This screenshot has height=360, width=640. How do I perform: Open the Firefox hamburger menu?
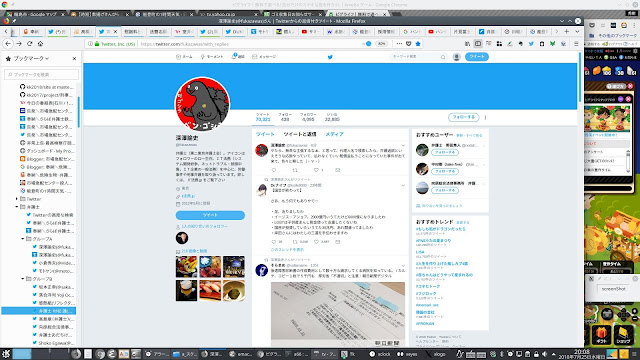(576, 44)
